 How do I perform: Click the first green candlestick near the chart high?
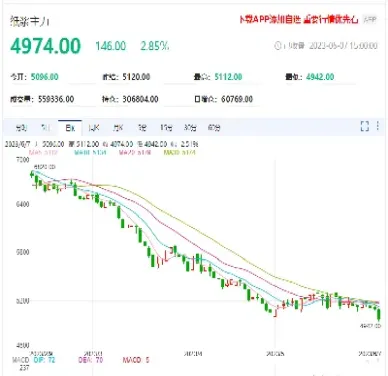[x=32, y=174]
